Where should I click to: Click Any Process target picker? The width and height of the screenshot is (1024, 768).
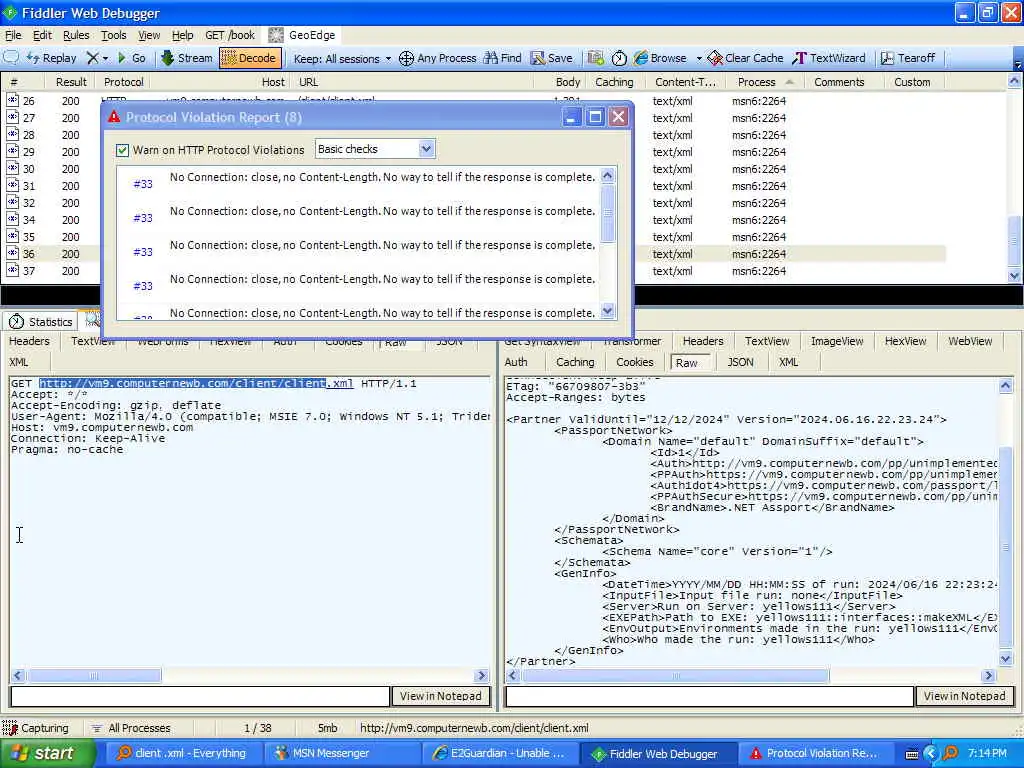(438, 58)
